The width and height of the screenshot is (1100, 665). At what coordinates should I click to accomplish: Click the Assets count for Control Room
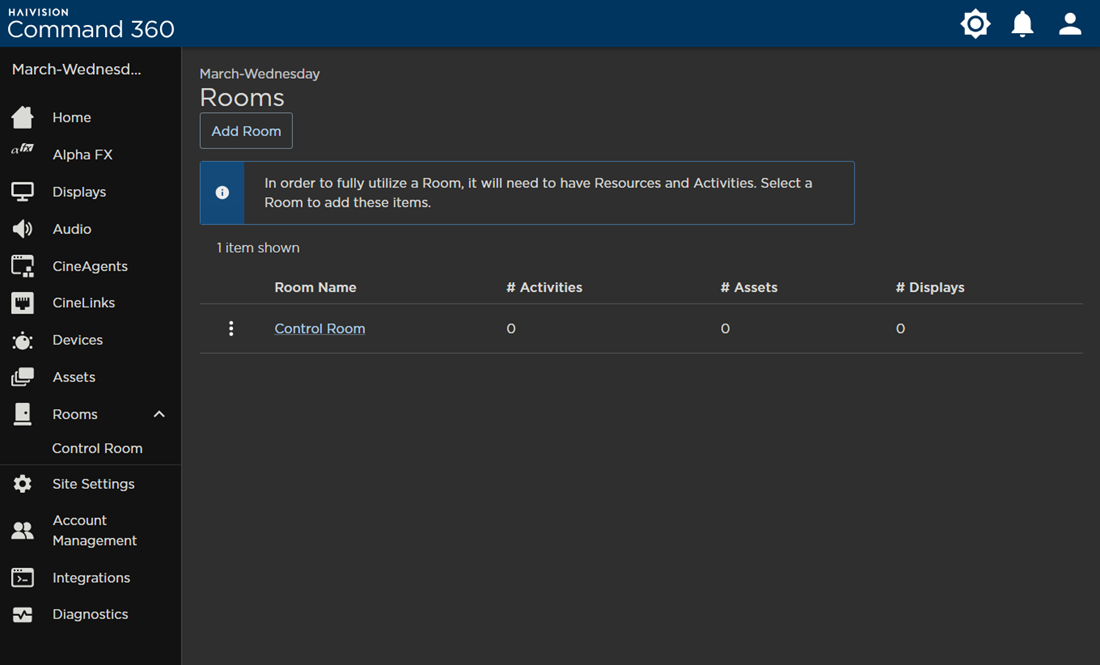click(x=725, y=328)
